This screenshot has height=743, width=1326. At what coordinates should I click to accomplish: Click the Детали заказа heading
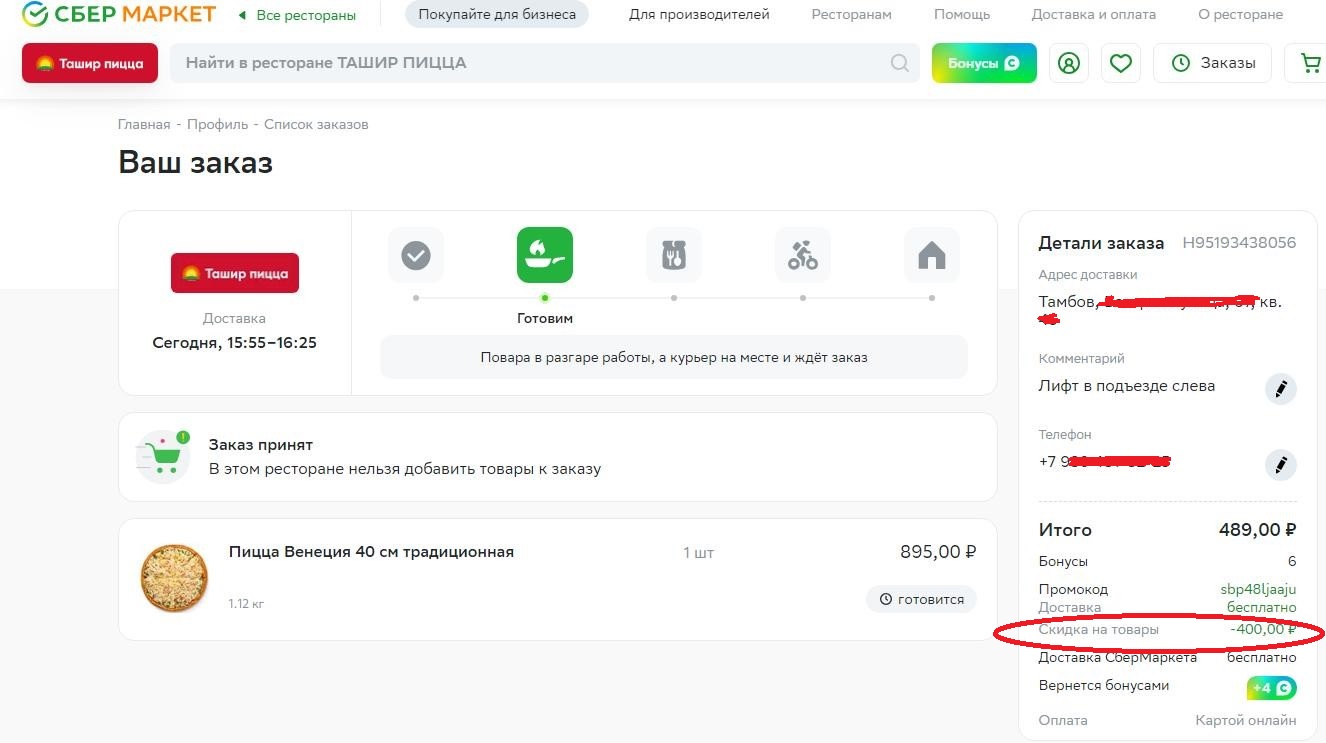pos(1101,243)
